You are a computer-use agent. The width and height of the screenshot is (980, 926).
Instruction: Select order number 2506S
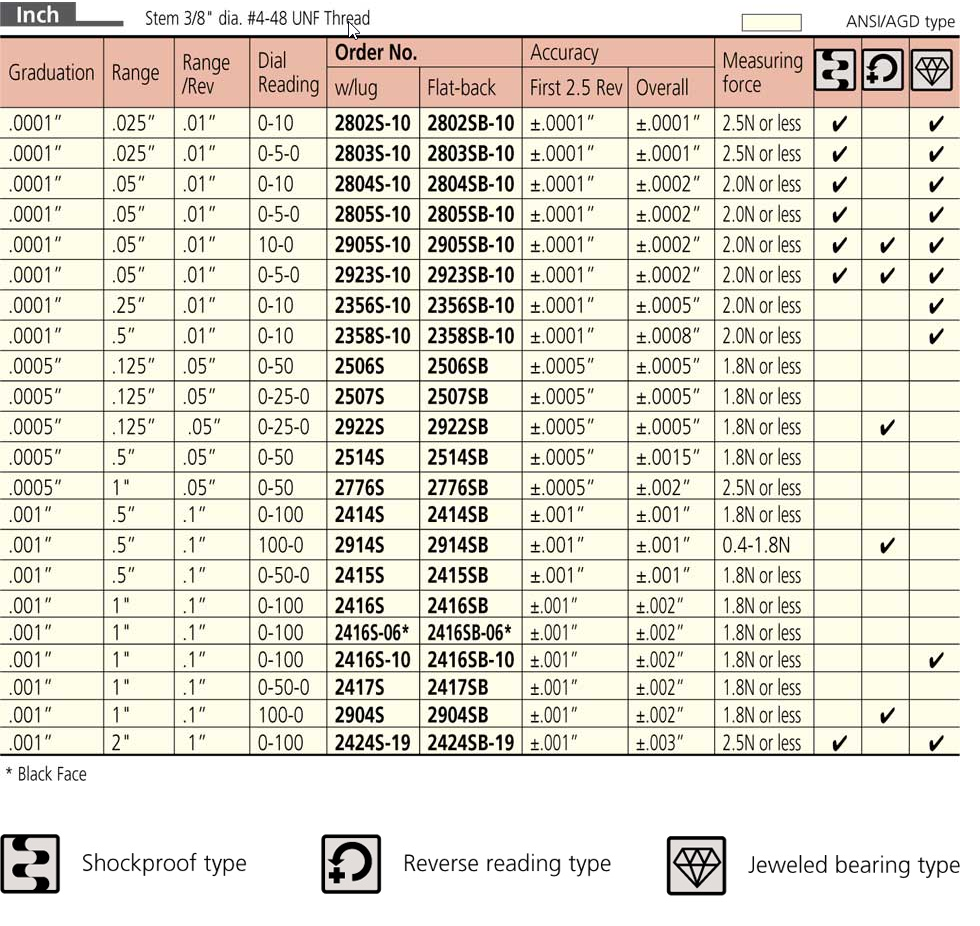click(359, 367)
